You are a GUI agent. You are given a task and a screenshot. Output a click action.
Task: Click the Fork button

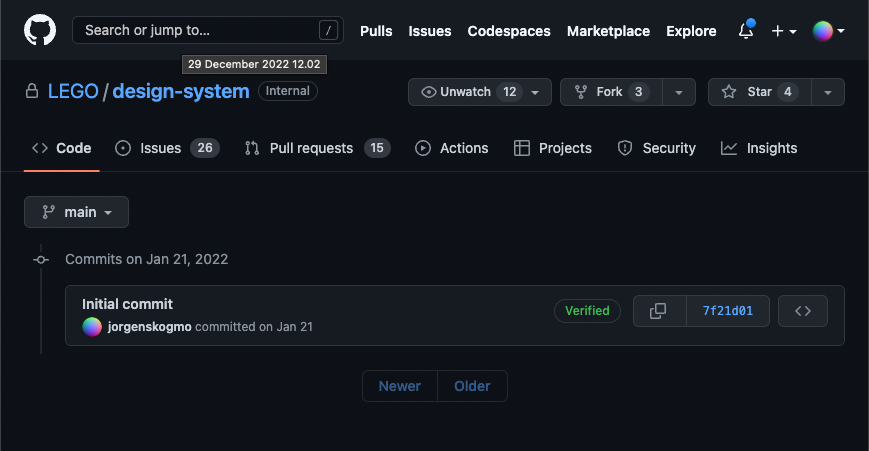click(611, 92)
